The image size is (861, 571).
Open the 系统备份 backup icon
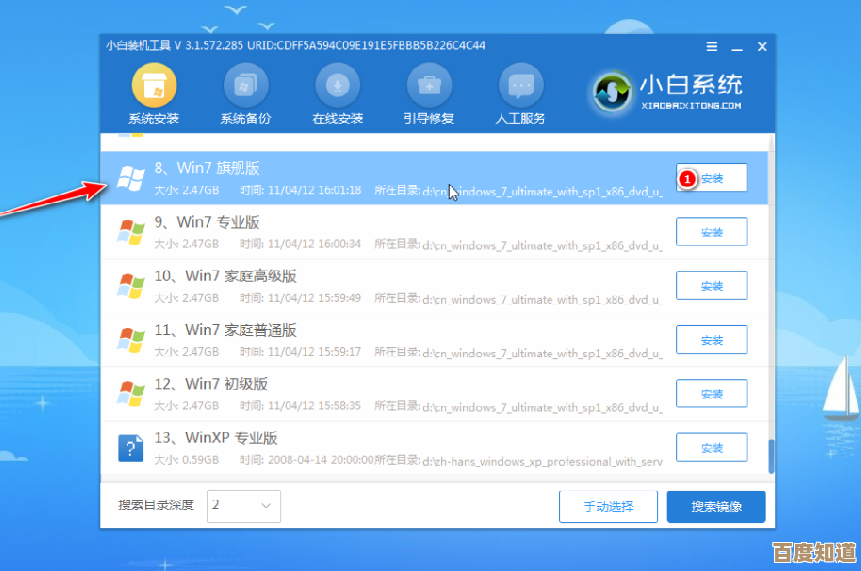(245, 86)
